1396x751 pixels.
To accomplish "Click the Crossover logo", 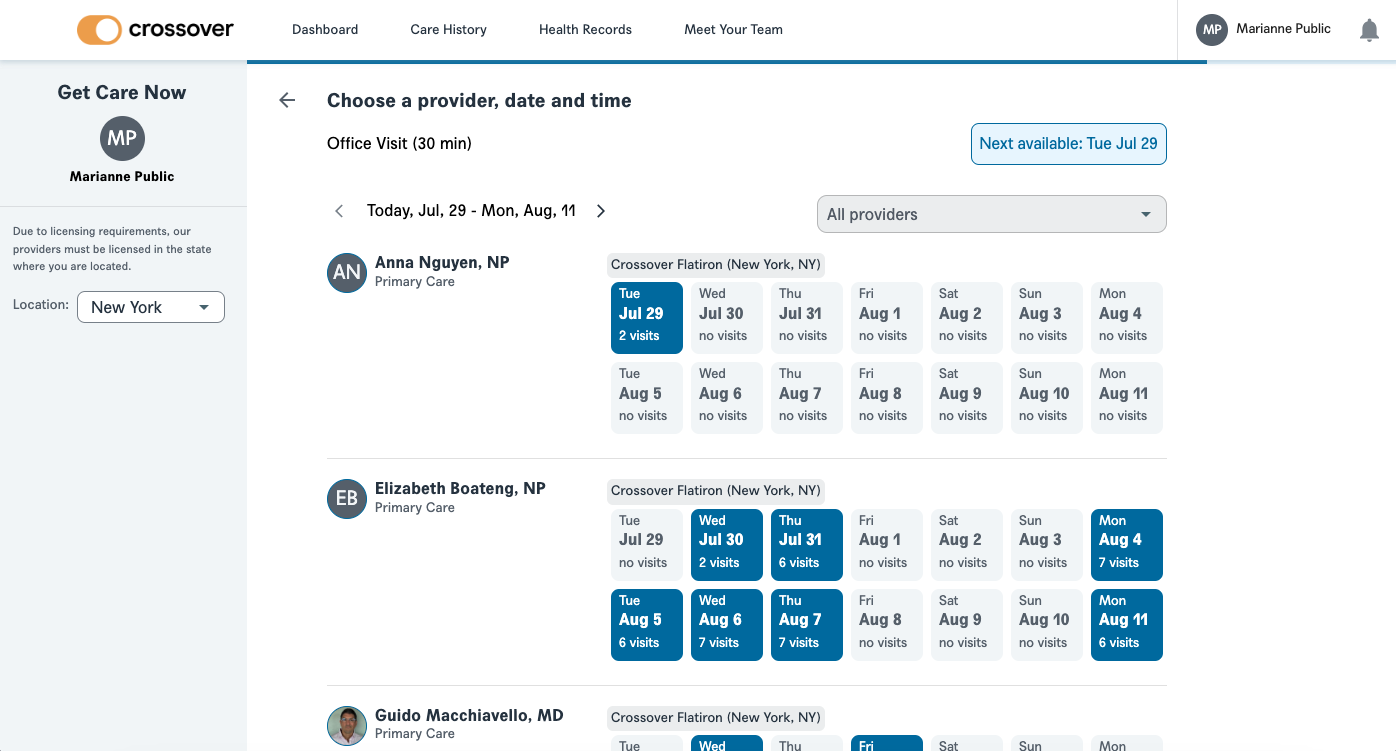I will [155, 30].
